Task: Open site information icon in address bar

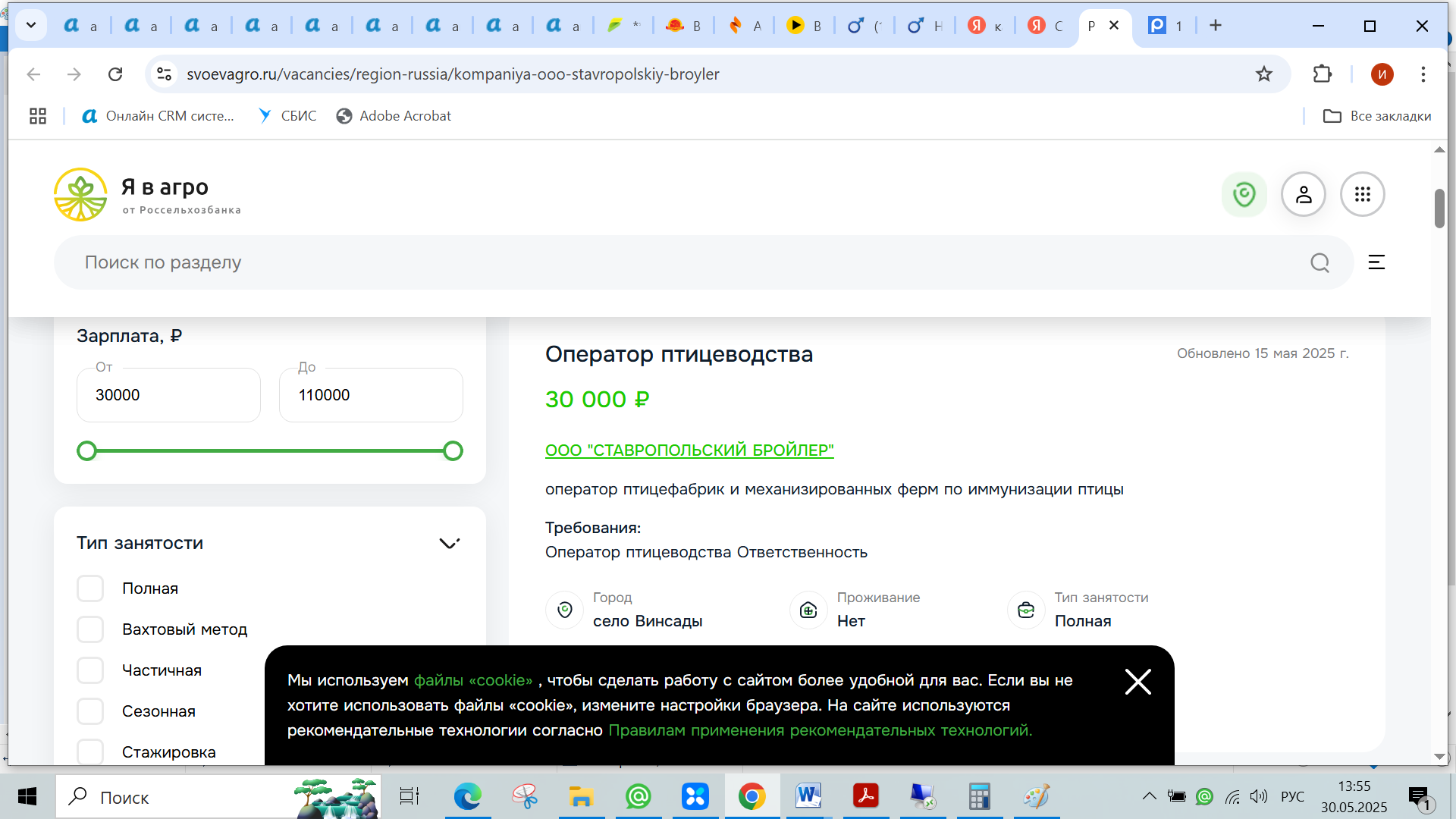Action: pos(165,74)
